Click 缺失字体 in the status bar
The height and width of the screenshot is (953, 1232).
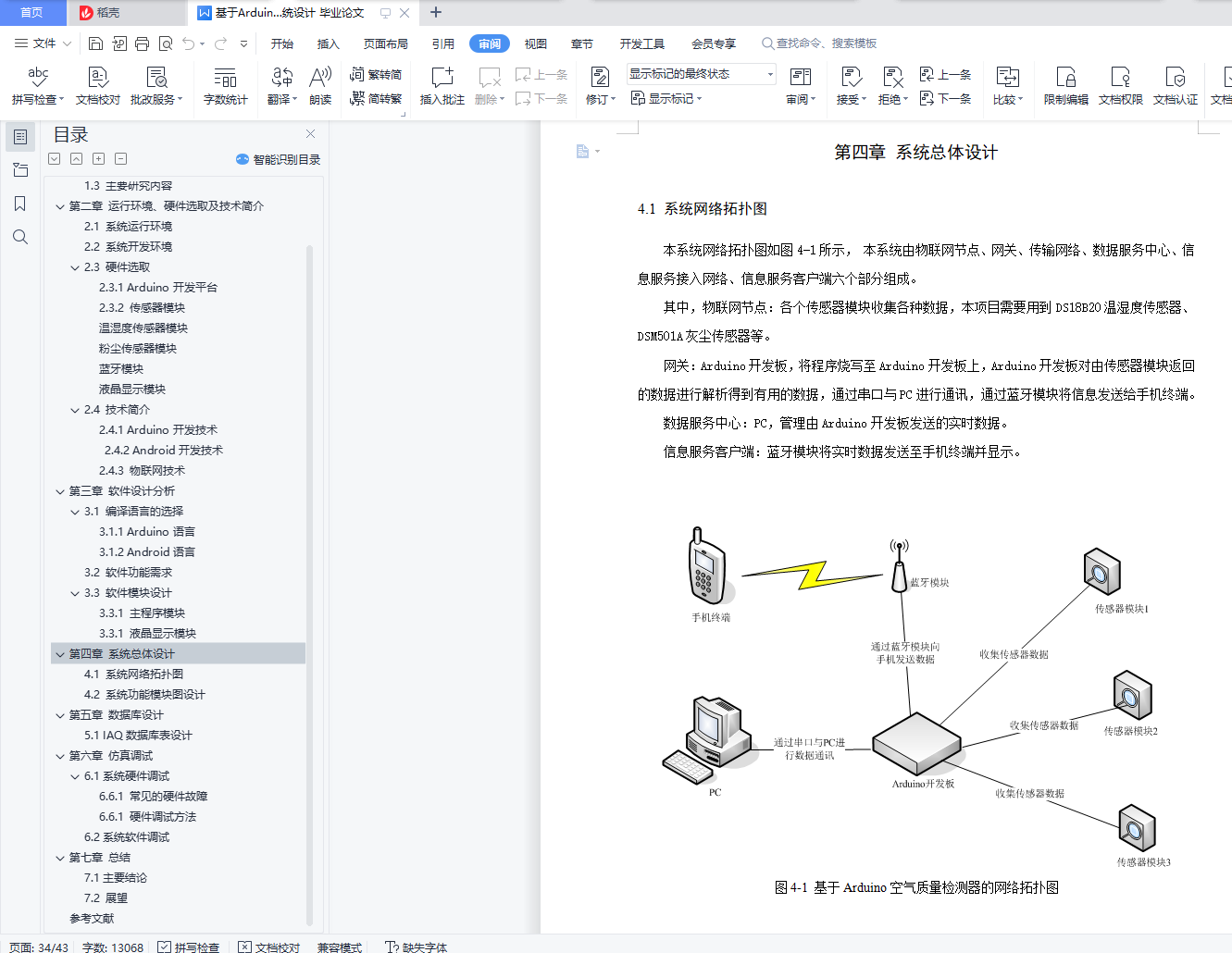click(x=416, y=947)
